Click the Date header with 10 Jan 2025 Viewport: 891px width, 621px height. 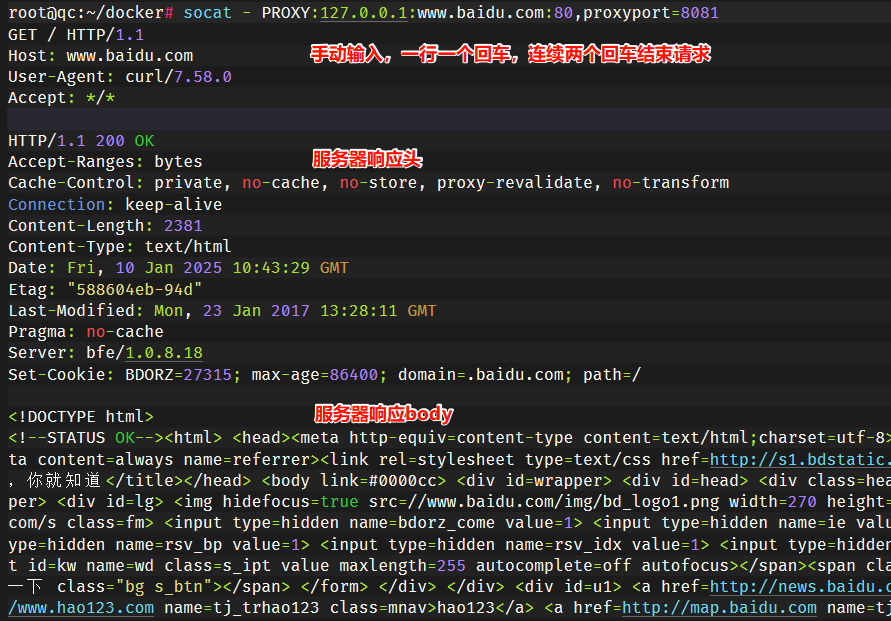178,268
